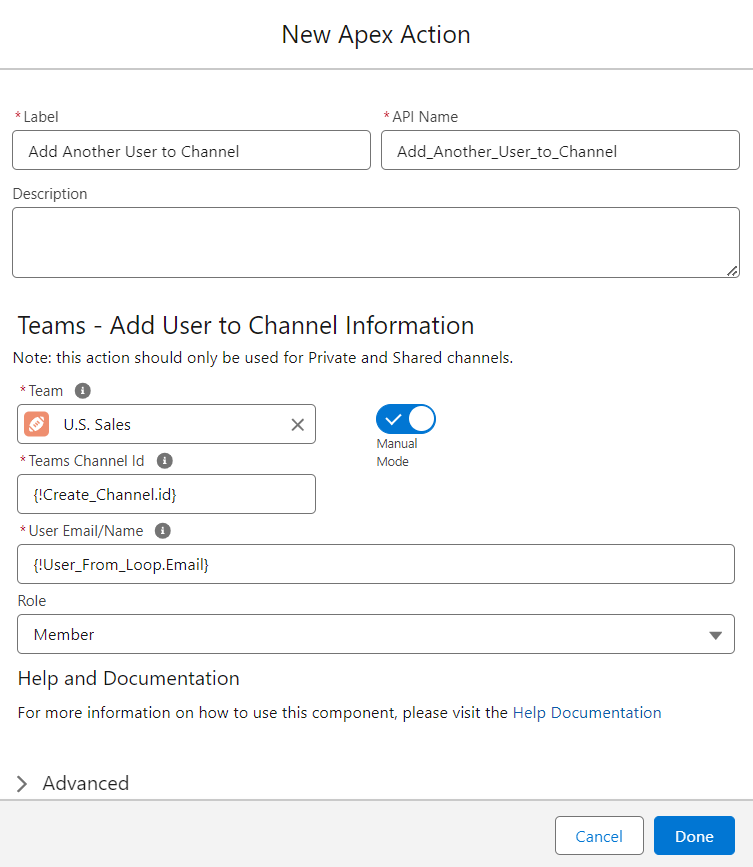Image resolution: width=753 pixels, height=867 pixels.
Task: Click the 'Teams - Add User to Channel Information' heading
Action: (246, 325)
